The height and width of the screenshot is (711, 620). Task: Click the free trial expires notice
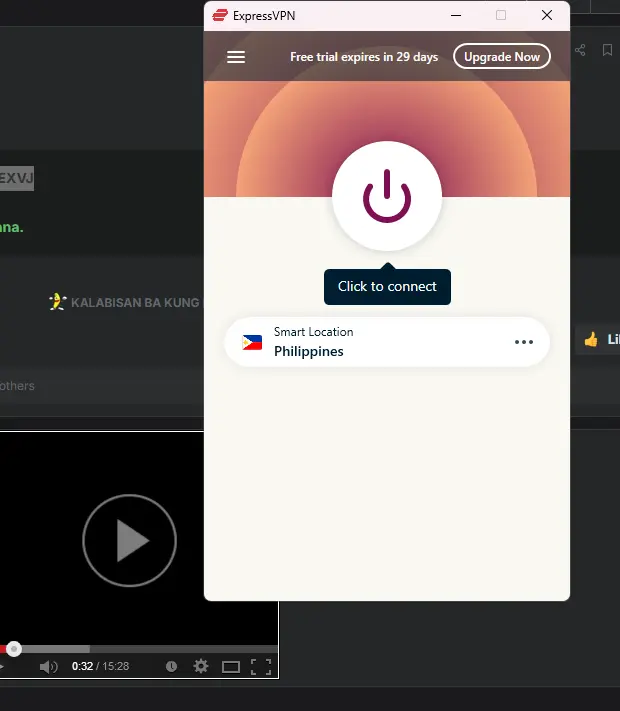tap(364, 57)
